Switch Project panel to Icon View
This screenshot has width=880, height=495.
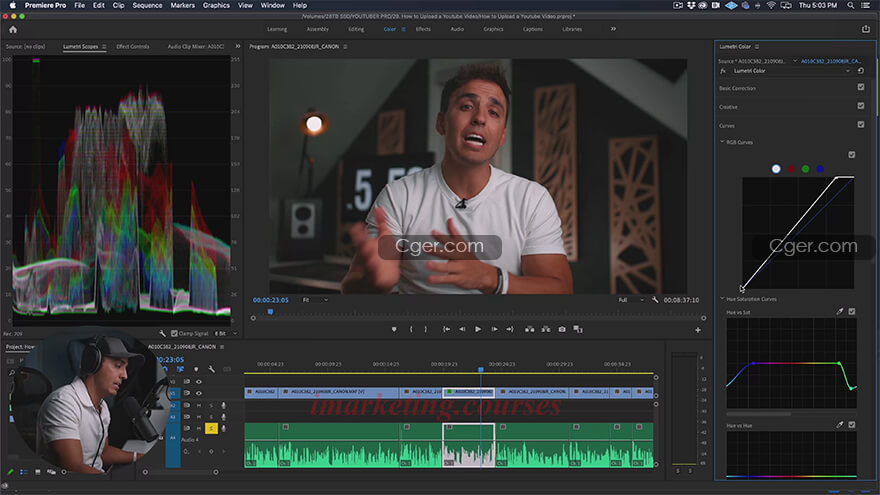tap(38, 472)
